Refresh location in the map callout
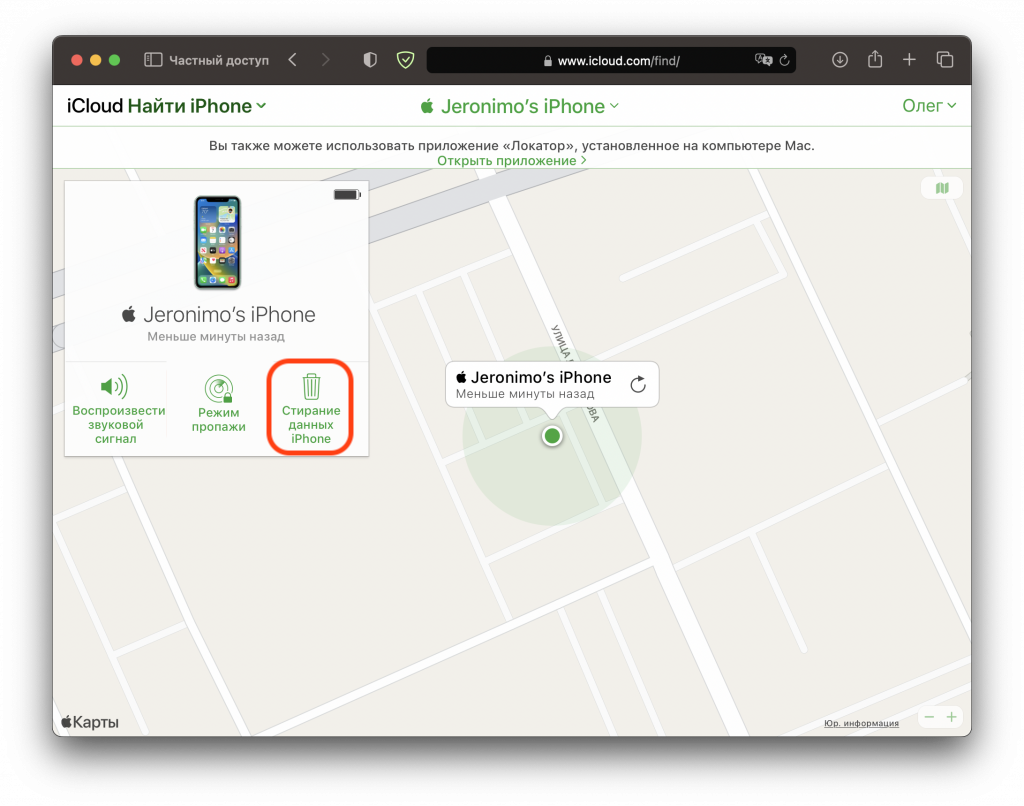 638,384
